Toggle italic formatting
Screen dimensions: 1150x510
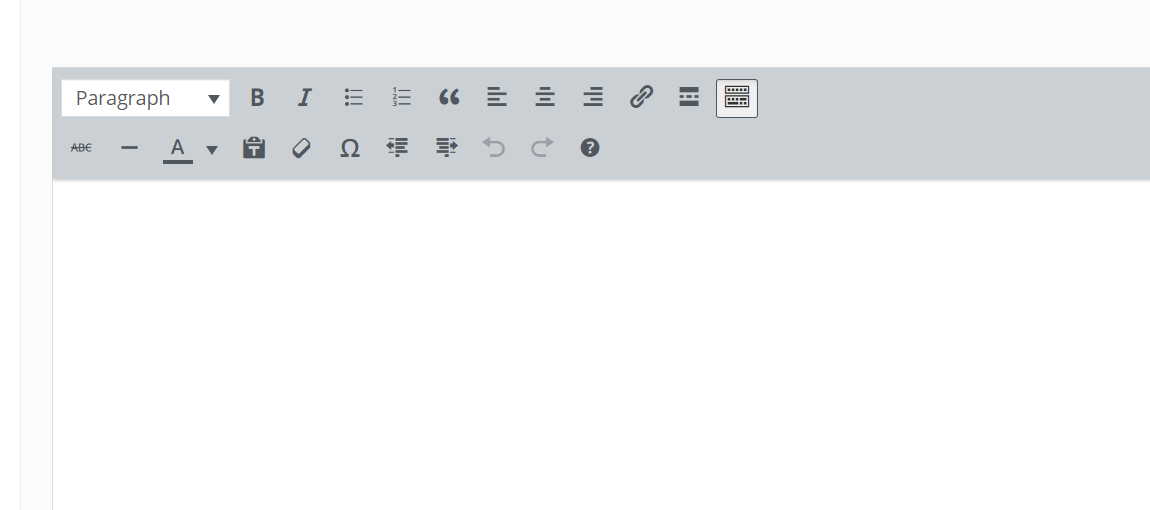pos(305,98)
